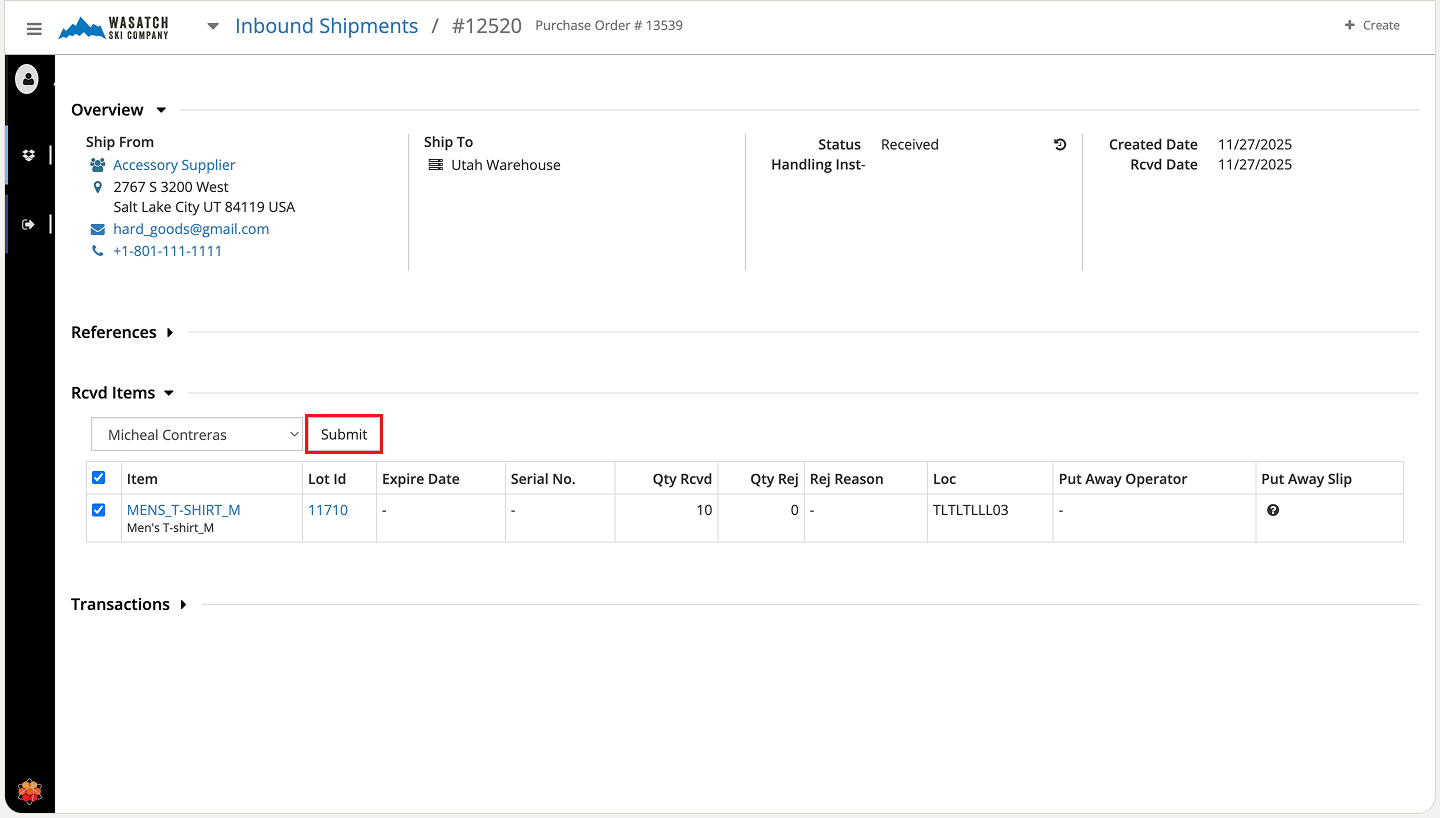The image size is (1440, 818).
Task: Go to Inbound Shipments breadcrumb
Action: coord(326,26)
